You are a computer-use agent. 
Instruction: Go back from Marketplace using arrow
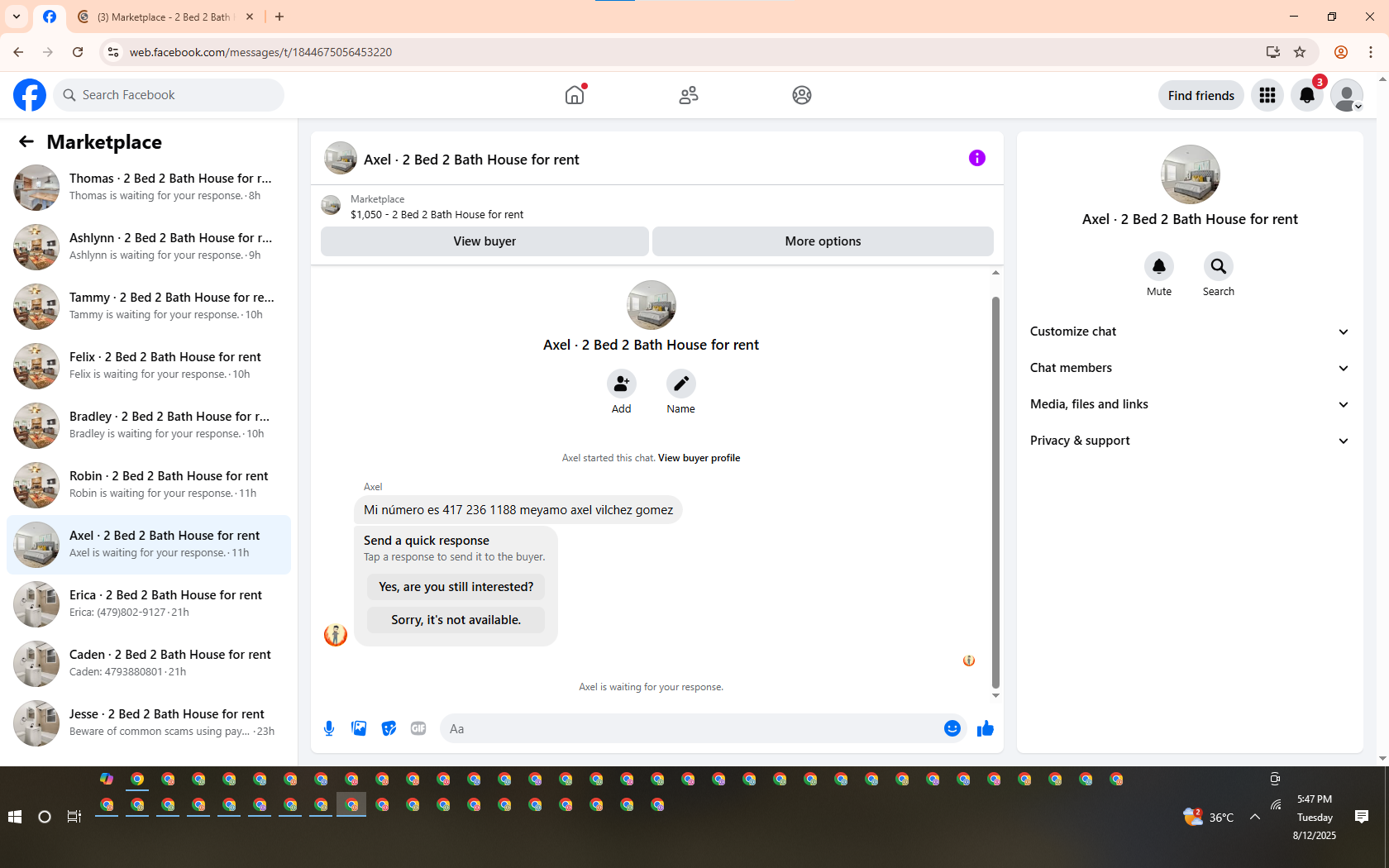click(26, 142)
